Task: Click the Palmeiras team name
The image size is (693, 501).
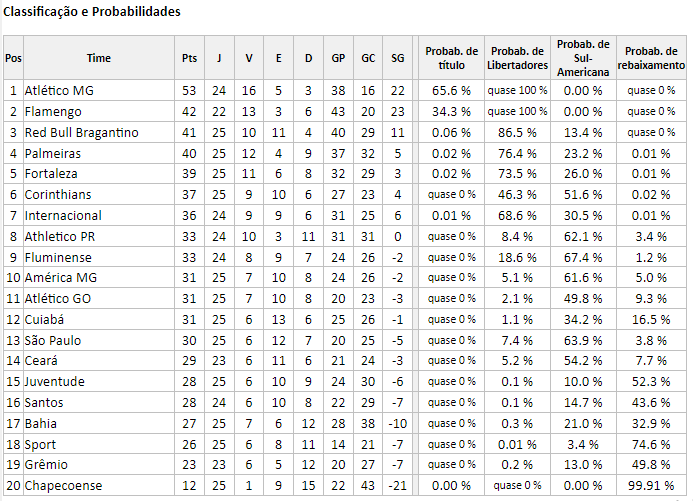Action: coord(53,153)
